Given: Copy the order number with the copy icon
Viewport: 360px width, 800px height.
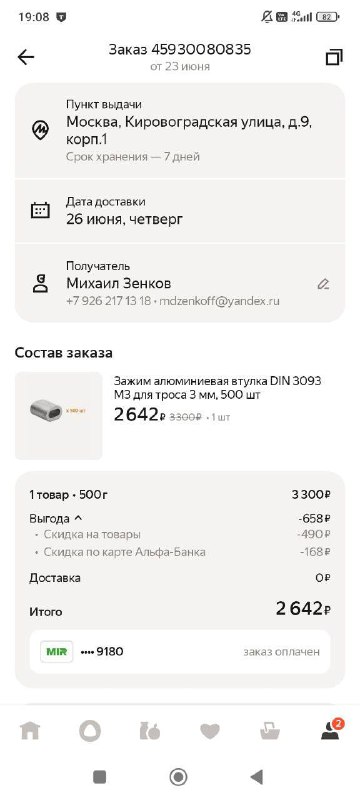Looking at the screenshot, I should [x=334, y=57].
